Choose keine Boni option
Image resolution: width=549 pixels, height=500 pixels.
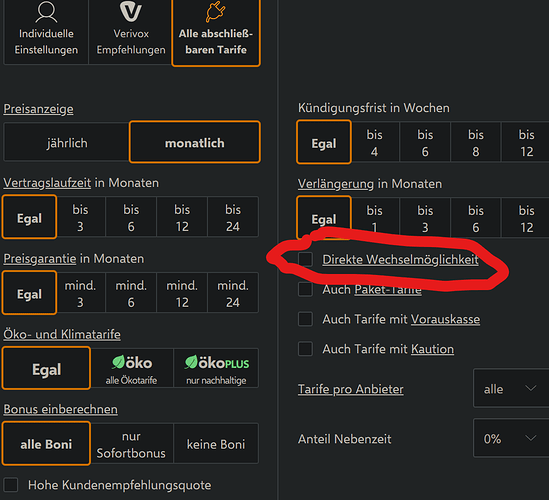click(216, 444)
